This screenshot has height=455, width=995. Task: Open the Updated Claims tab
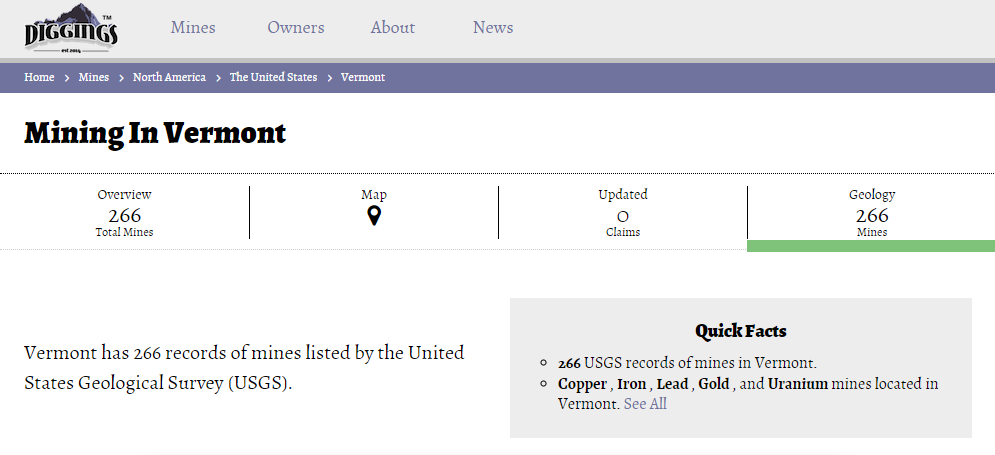click(x=622, y=212)
